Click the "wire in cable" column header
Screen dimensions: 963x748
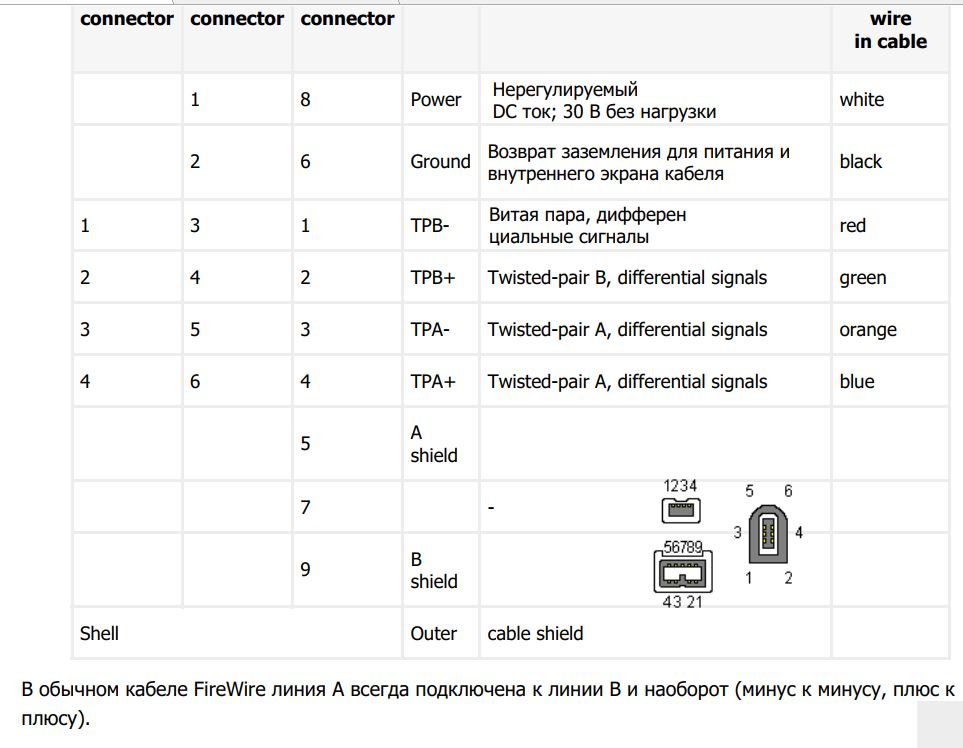(890, 31)
